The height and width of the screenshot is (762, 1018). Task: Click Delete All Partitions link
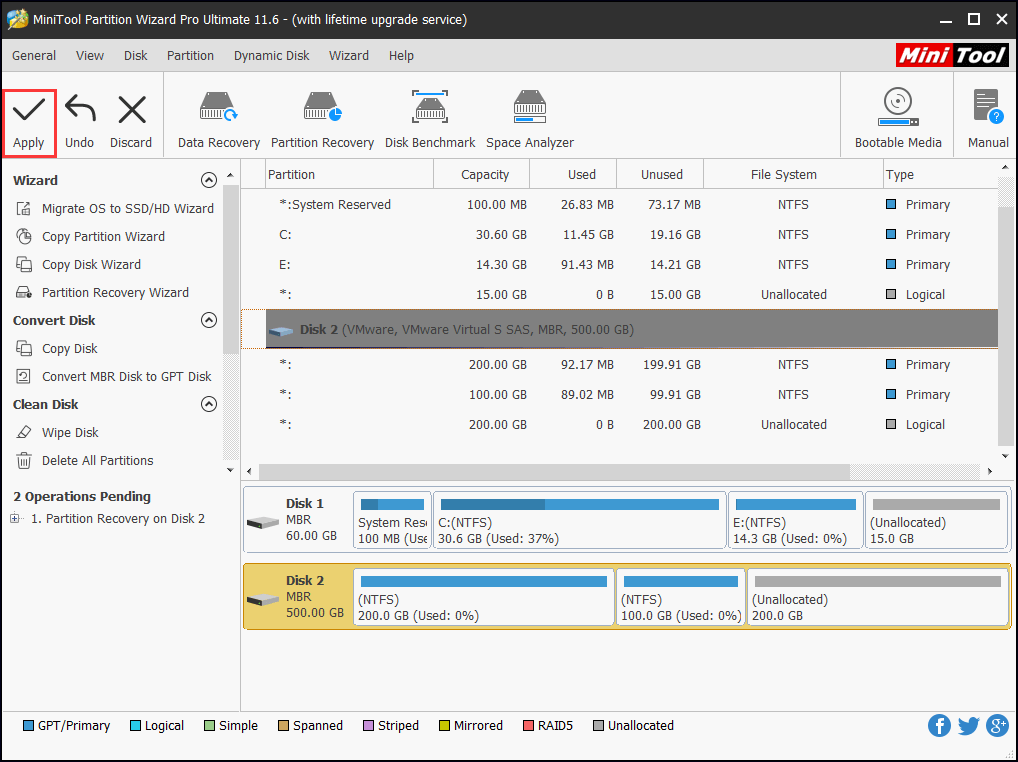tap(97, 460)
